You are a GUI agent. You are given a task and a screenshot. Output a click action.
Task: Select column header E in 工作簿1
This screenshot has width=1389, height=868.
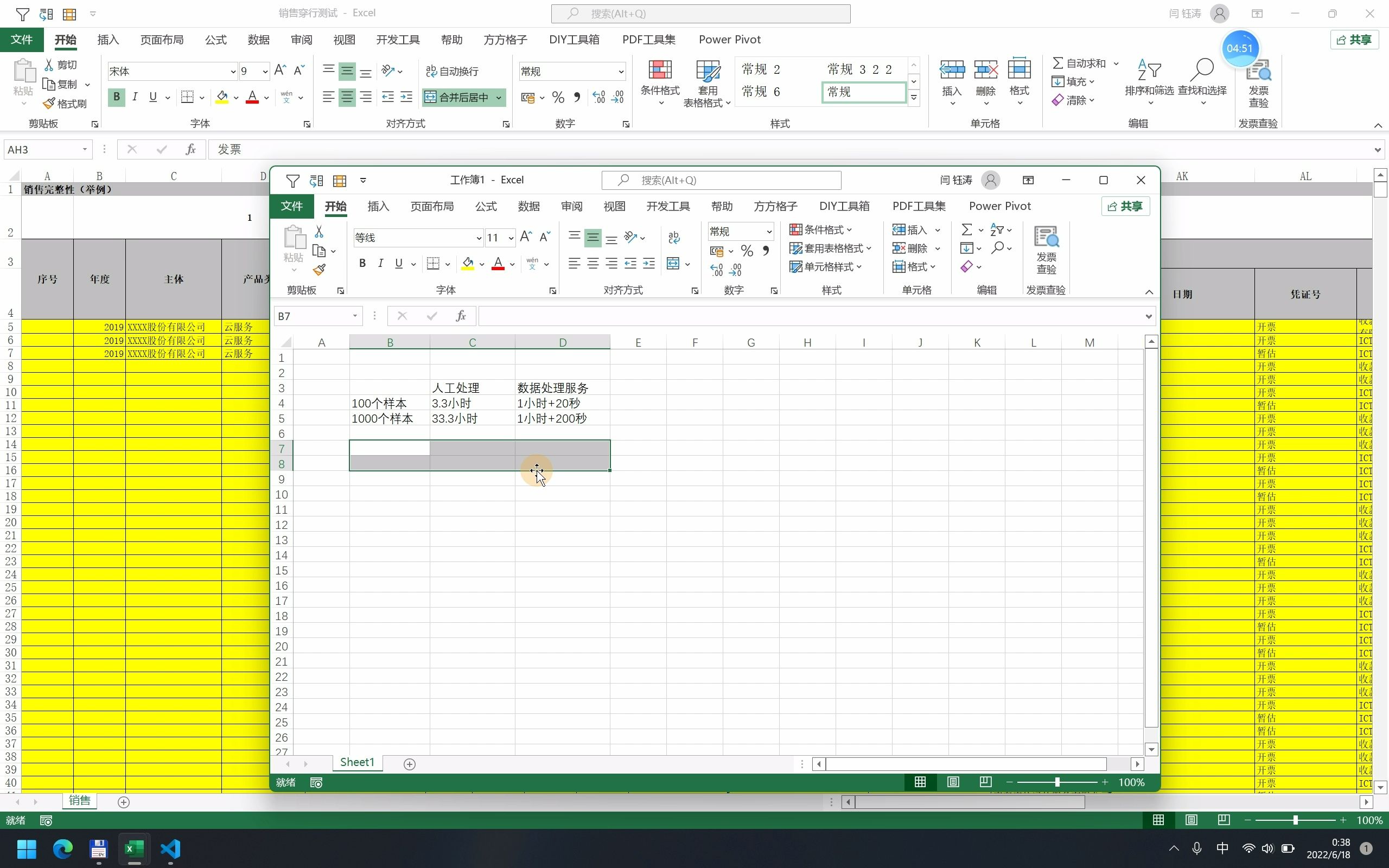(638, 343)
